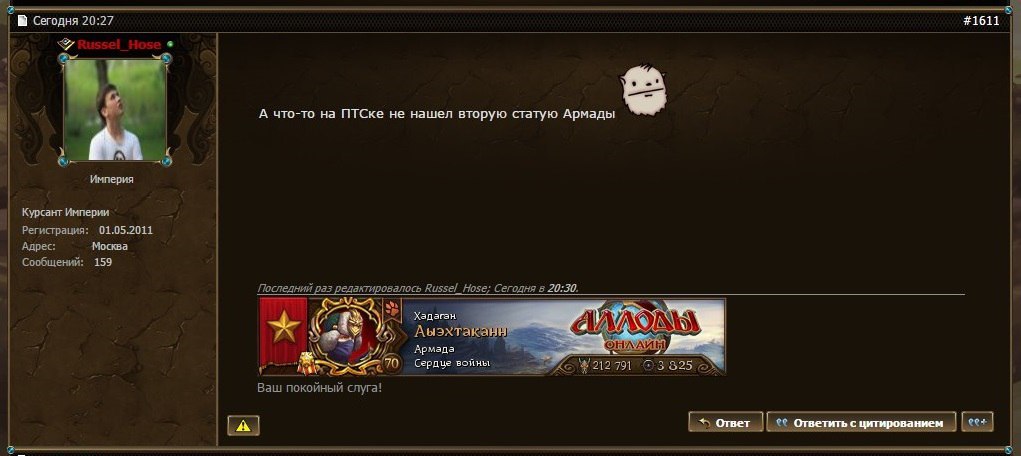Toggle multi-quote for this post
1021x456 pixels.
click(977, 422)
